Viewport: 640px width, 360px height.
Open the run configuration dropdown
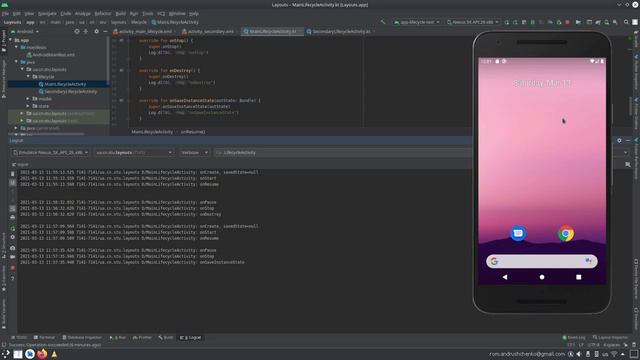click(x=416, y=22)
